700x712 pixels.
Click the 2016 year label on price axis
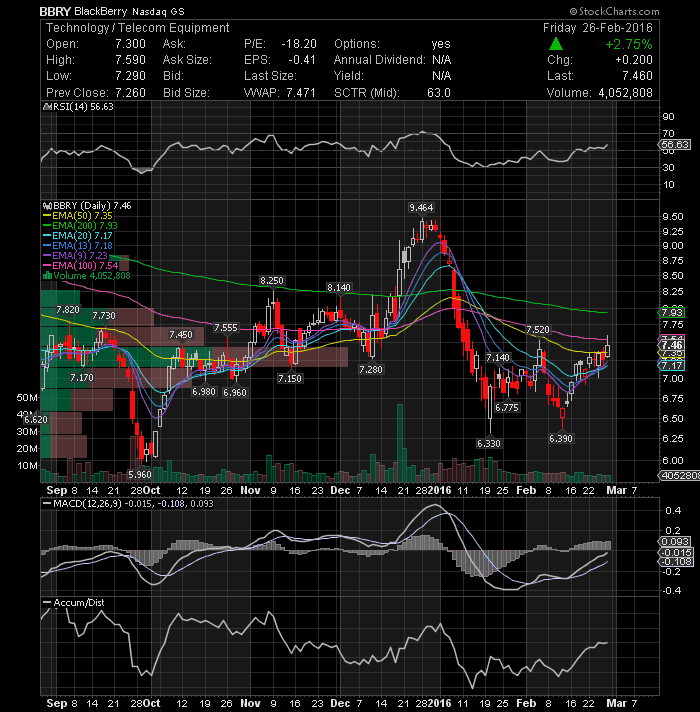[x=439, y=490]
